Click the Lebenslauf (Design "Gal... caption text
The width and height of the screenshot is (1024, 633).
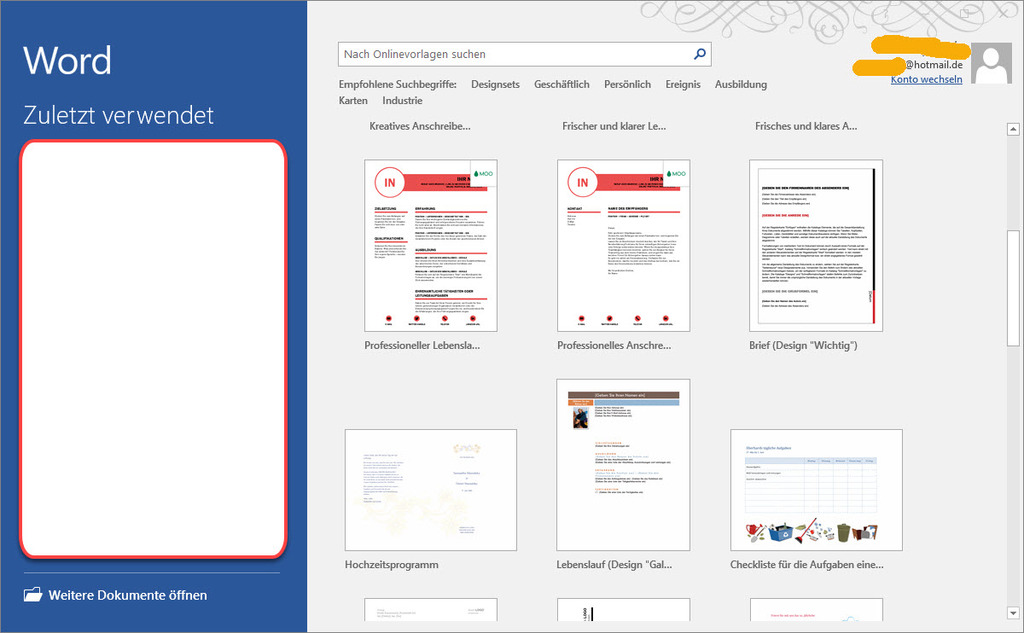[x=614, y=564]
